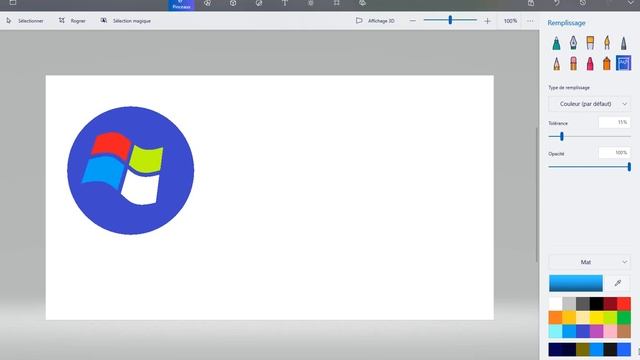Screen dimensions: 640x360
Task: Open the Type de remplissage dropdown
Action: (590, 104)
